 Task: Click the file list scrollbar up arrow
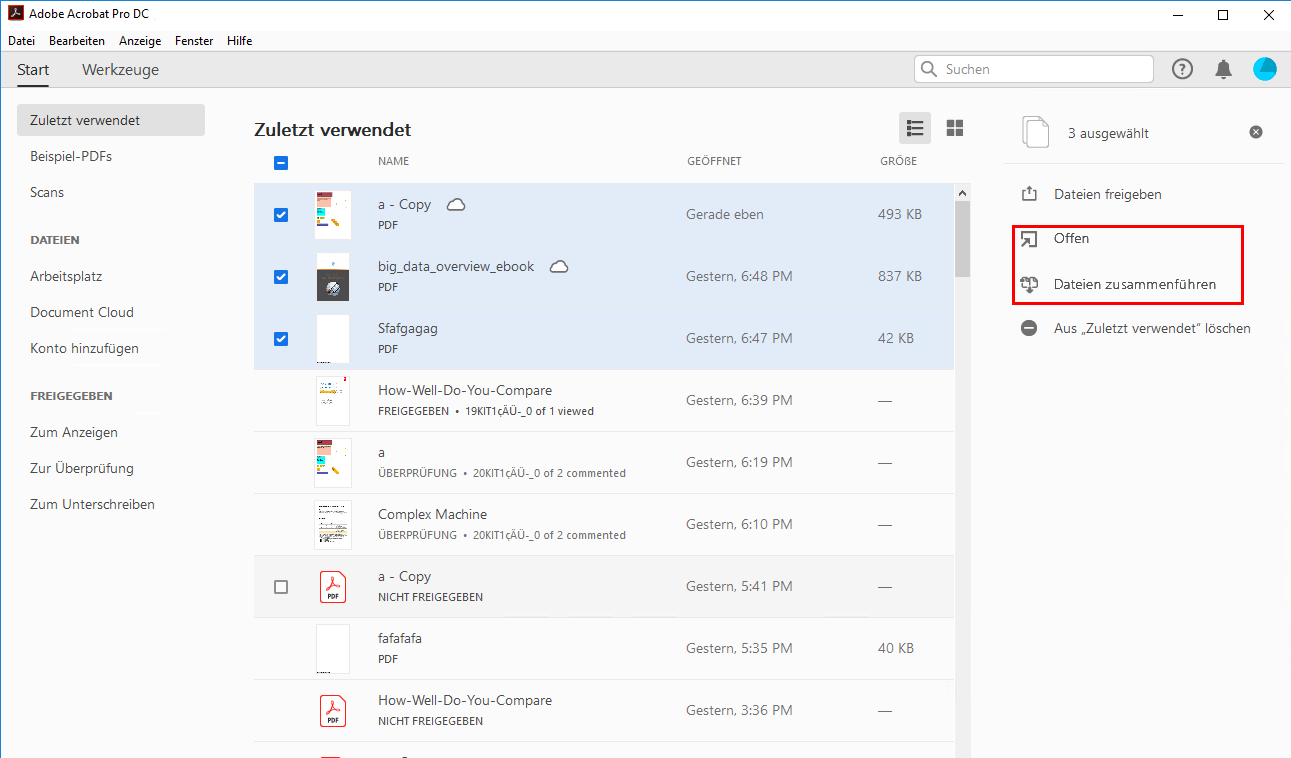(x=962, y=193)
